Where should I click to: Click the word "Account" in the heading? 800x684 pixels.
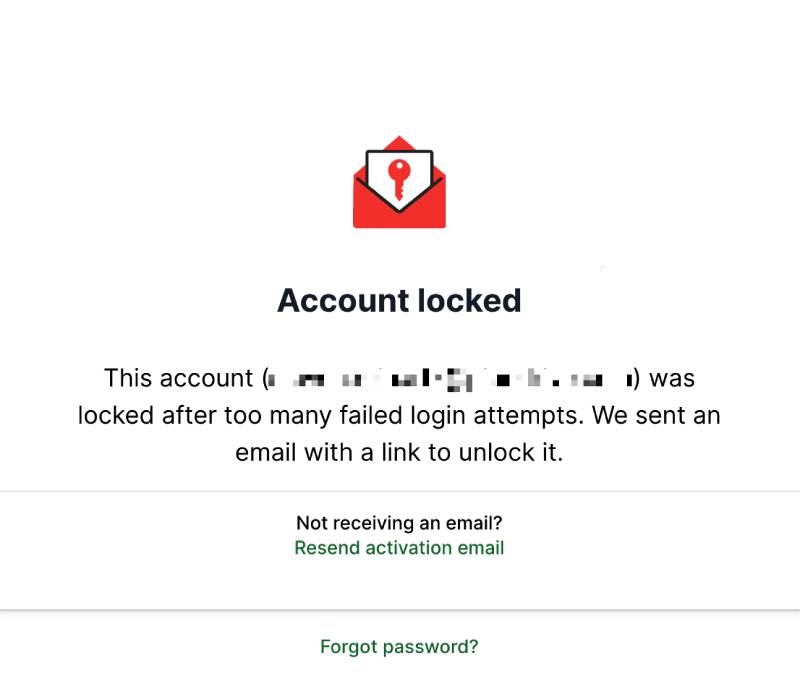[x=340, y=300]
